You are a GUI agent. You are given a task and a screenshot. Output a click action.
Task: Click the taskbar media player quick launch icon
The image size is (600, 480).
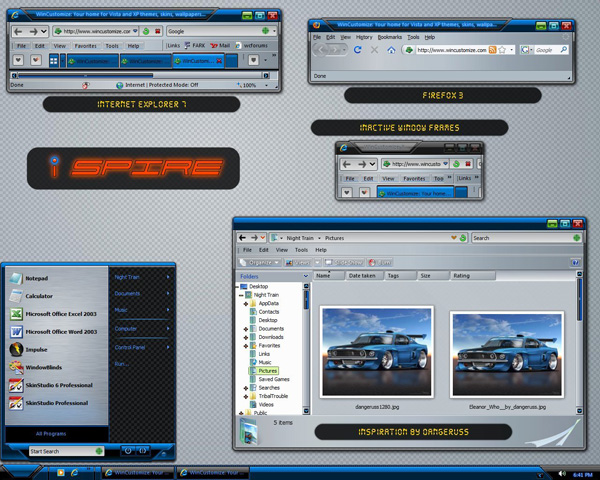tap(60, 473)
